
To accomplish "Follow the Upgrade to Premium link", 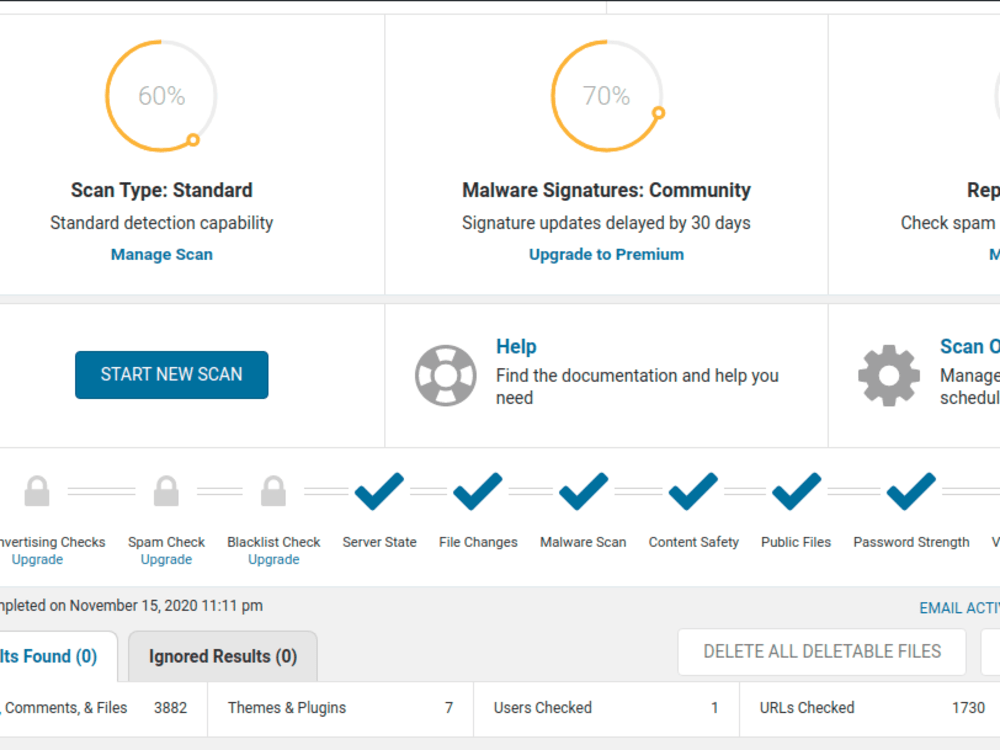I will (x=607, y=254).
